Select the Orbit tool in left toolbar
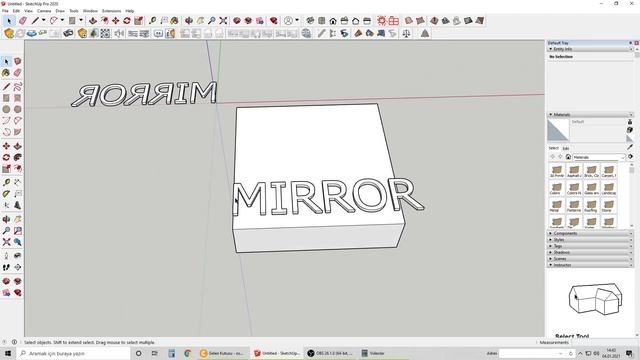The height and width of the screenshot is (360, 640). 6,219
